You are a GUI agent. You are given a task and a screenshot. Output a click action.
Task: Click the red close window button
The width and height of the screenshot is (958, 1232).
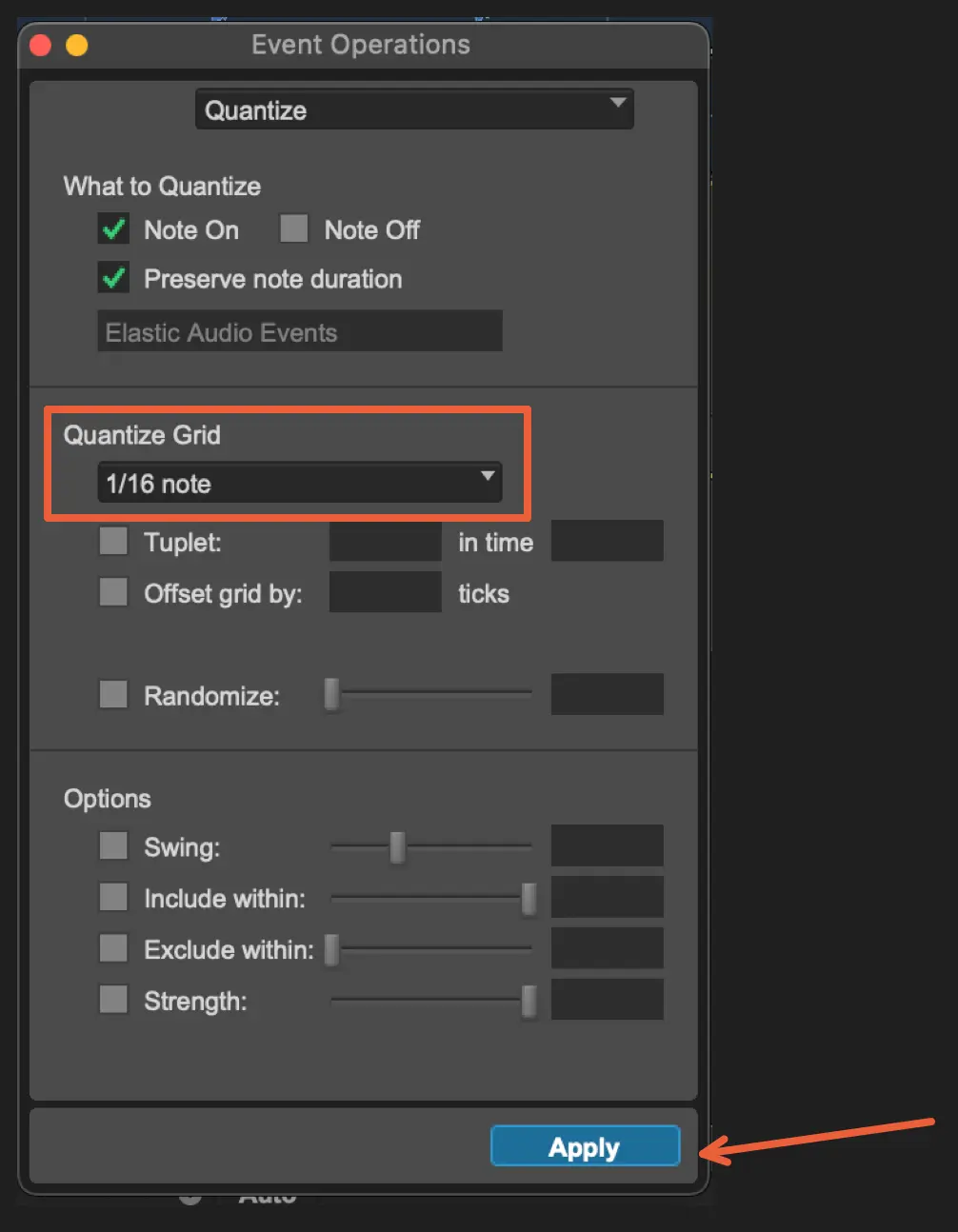click(41, 46)
